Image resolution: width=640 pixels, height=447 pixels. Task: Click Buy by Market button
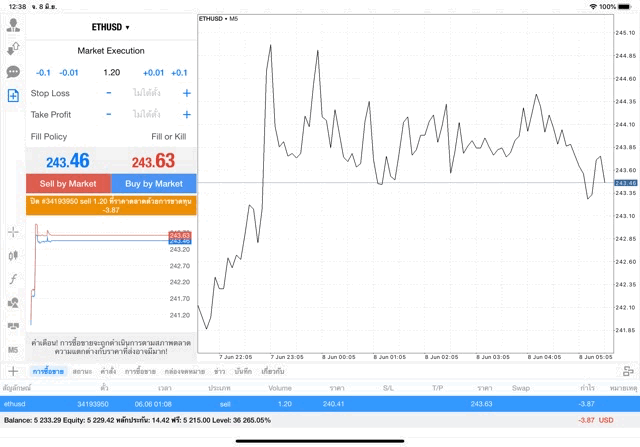[x=154, y=183]
